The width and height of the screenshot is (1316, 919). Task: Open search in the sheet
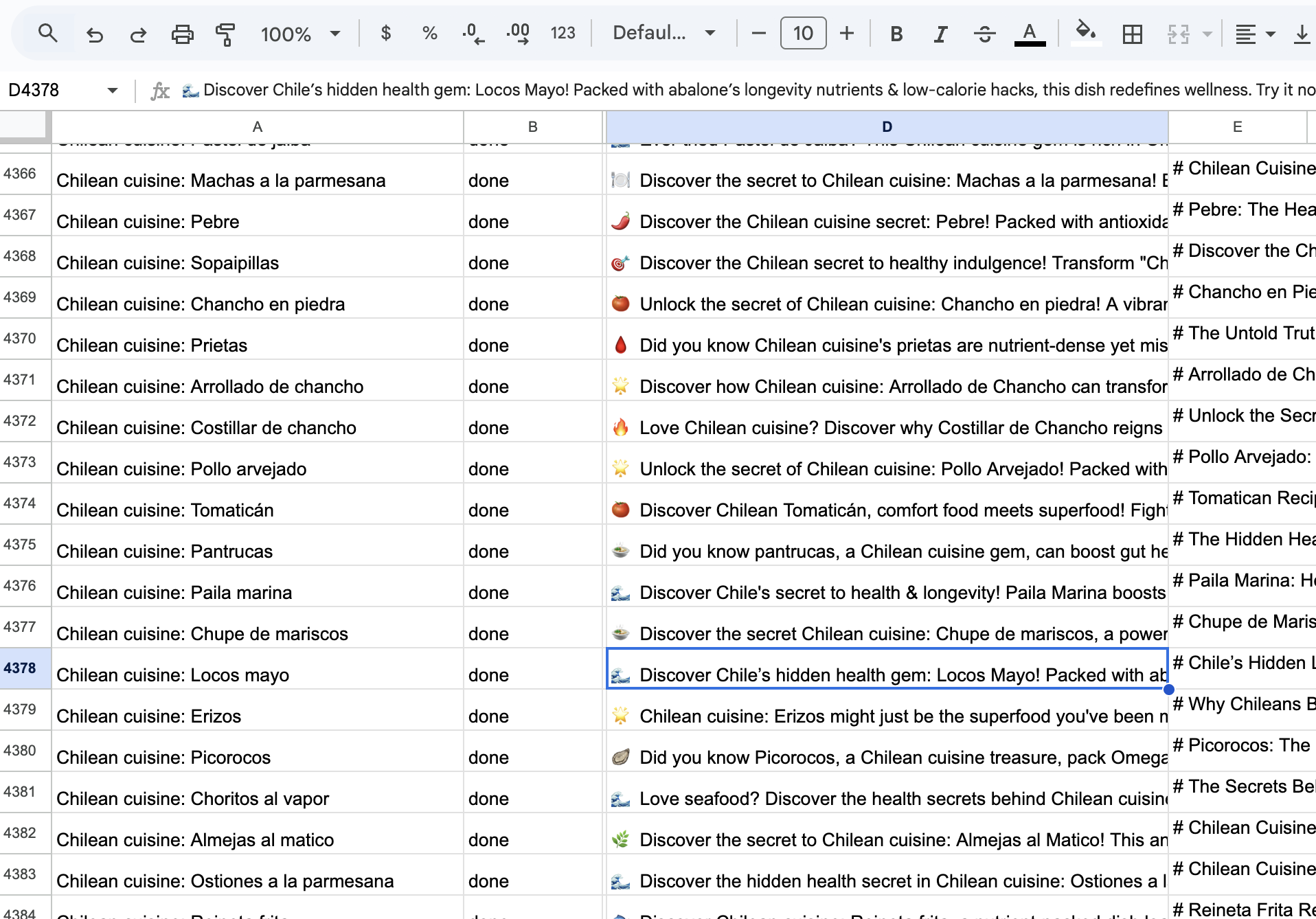(x=48, y=33)
